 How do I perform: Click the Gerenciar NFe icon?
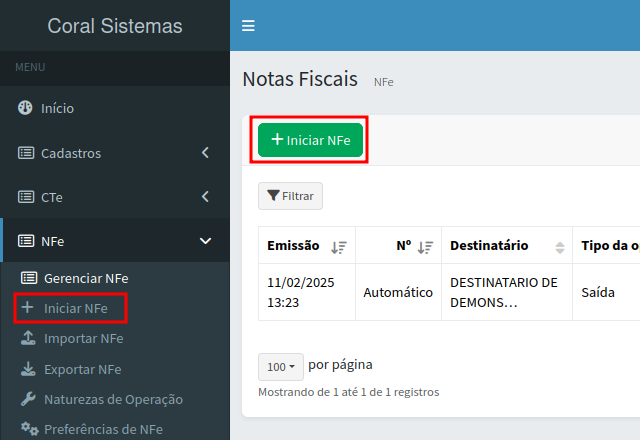[29, 277]
